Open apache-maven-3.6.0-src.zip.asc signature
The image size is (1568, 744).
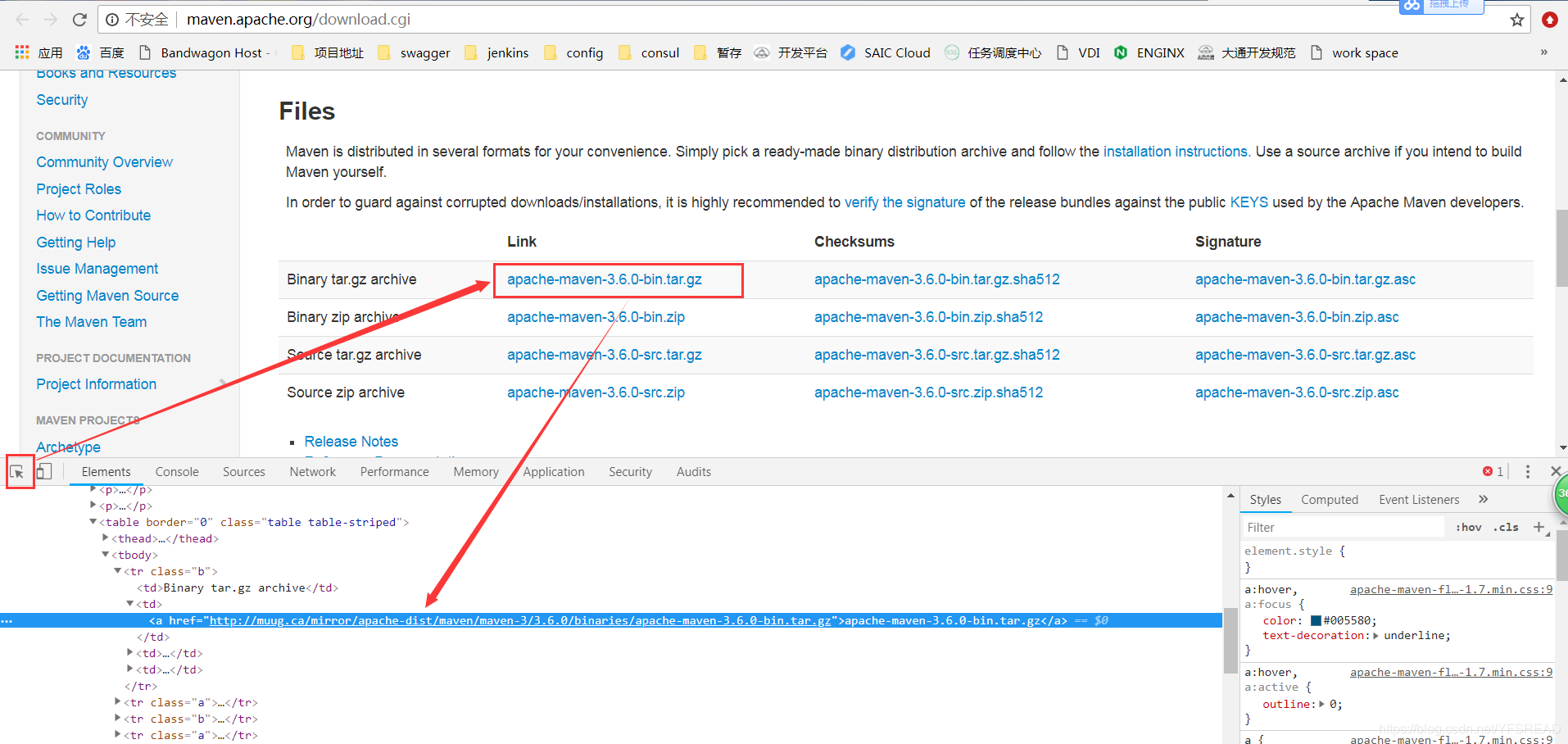[x=1297, y=392]
